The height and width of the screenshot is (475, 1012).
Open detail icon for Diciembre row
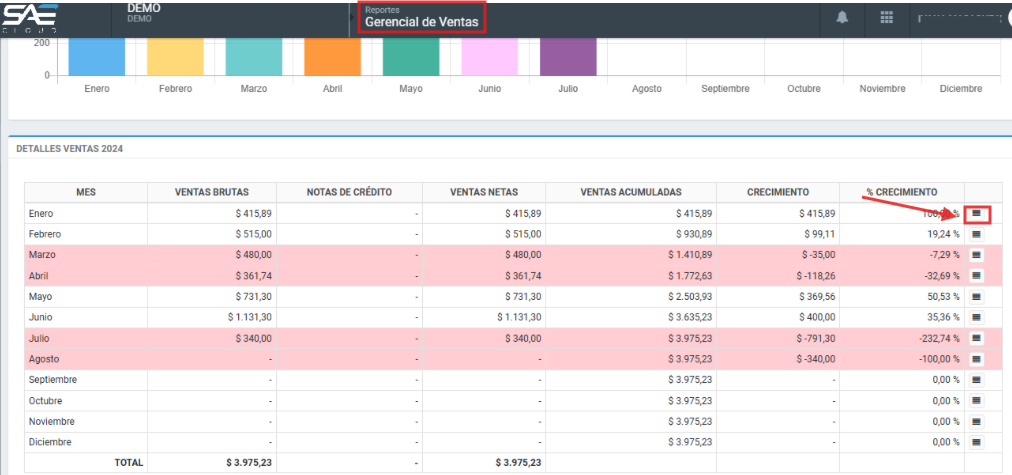click(x=977, y=442)
